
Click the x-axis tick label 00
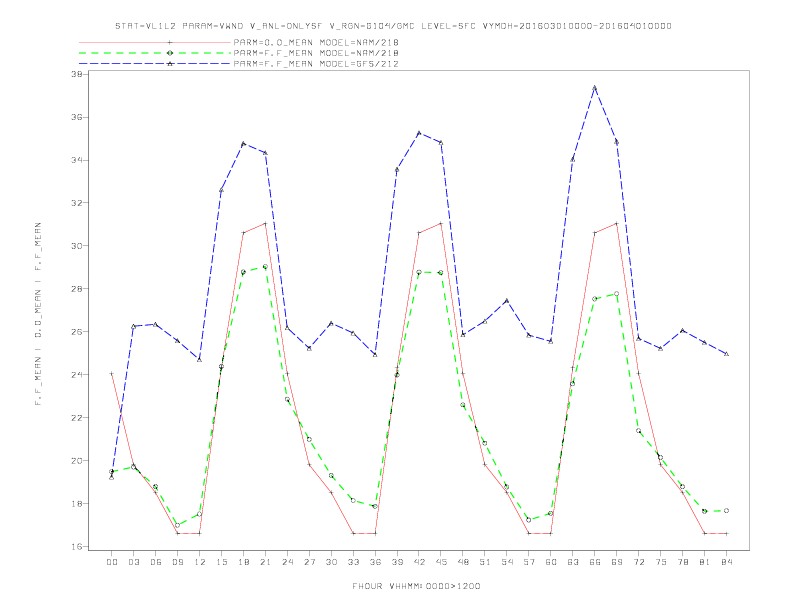pos(112,562)
